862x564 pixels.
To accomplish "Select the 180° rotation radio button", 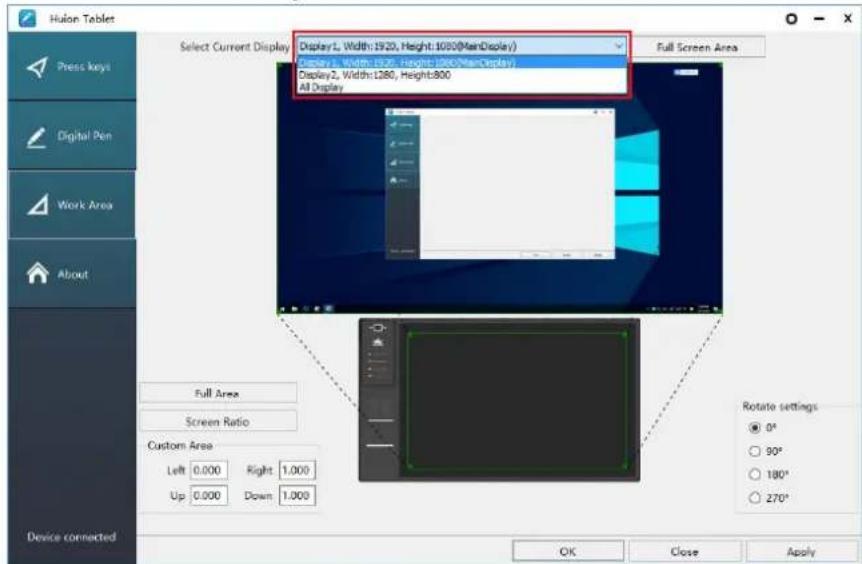I will point(755,474).
